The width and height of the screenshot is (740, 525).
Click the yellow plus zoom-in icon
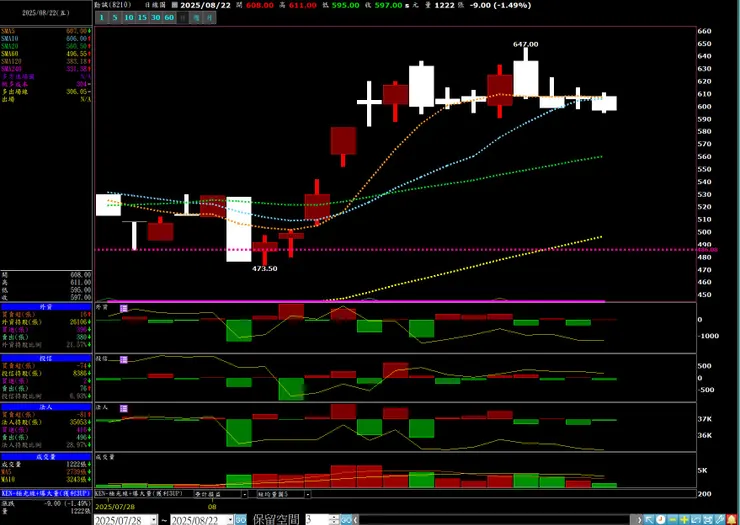pyautogui.click(x=684, y=519)
